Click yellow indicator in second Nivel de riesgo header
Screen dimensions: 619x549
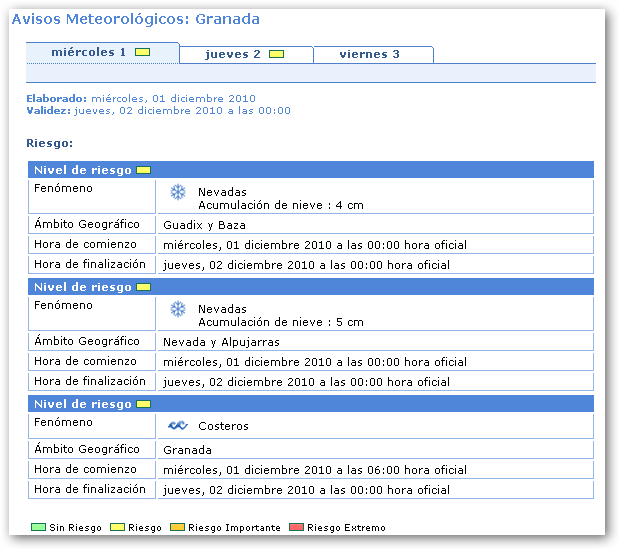tap(143, 287)
